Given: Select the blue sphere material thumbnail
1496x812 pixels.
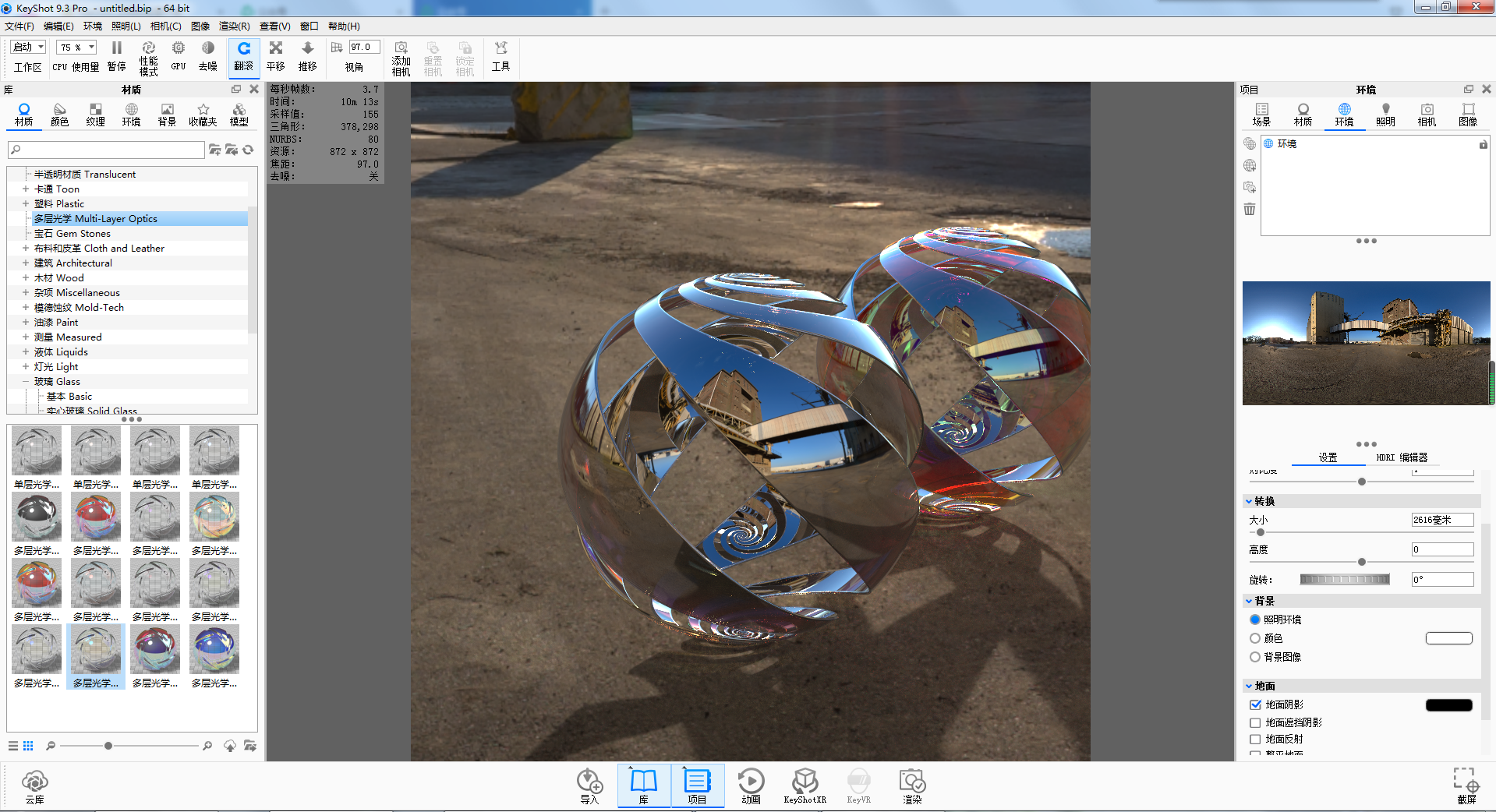Looking at the screenshot, I should pos(214,649).
